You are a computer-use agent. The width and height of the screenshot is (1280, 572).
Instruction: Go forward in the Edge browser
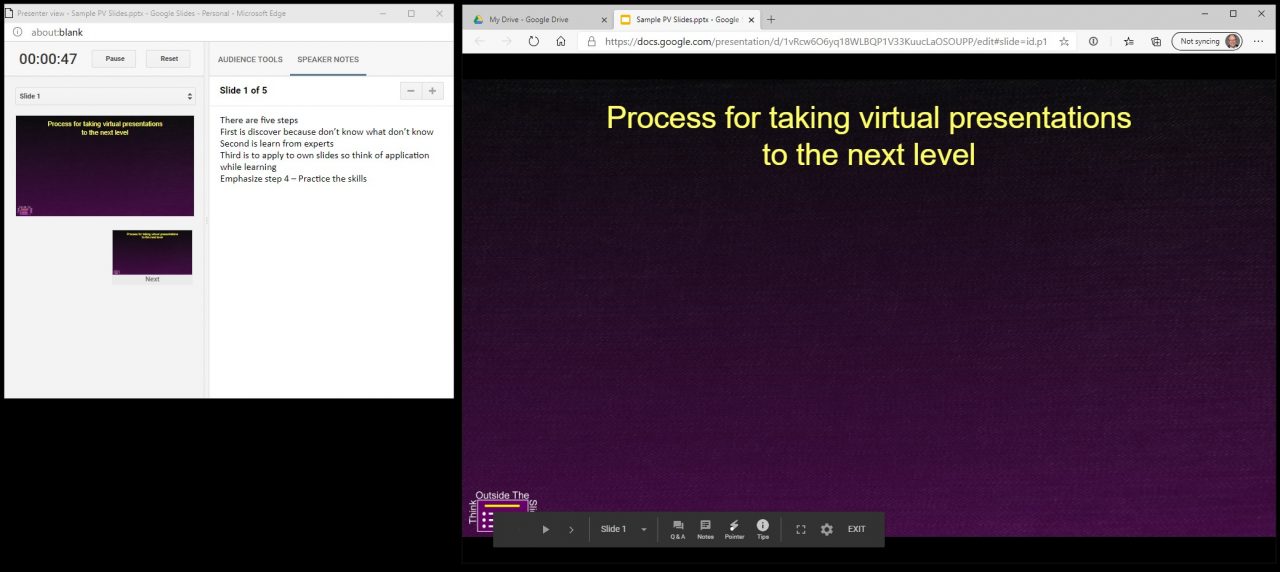pos(507,41)
